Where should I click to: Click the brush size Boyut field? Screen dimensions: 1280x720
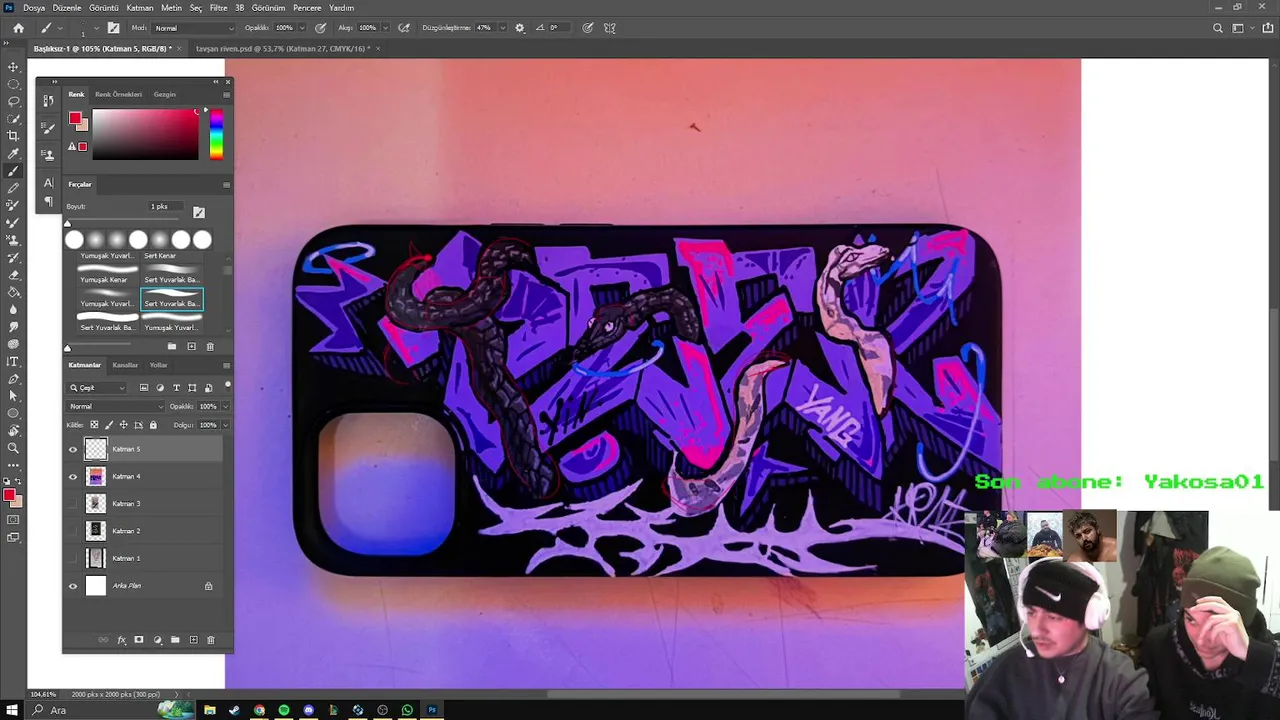[x=166, y=206]
